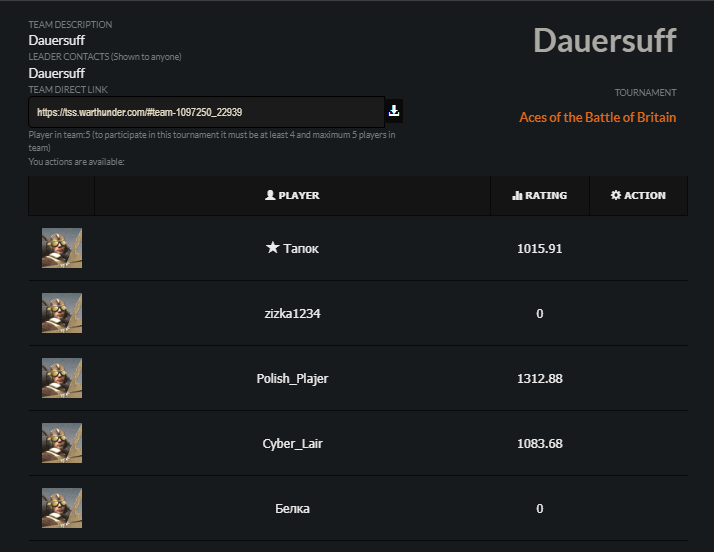This screenshot has width=714, height=552.
Task: Open the Cyber_Lair player profile
Action: coord(292,444)
